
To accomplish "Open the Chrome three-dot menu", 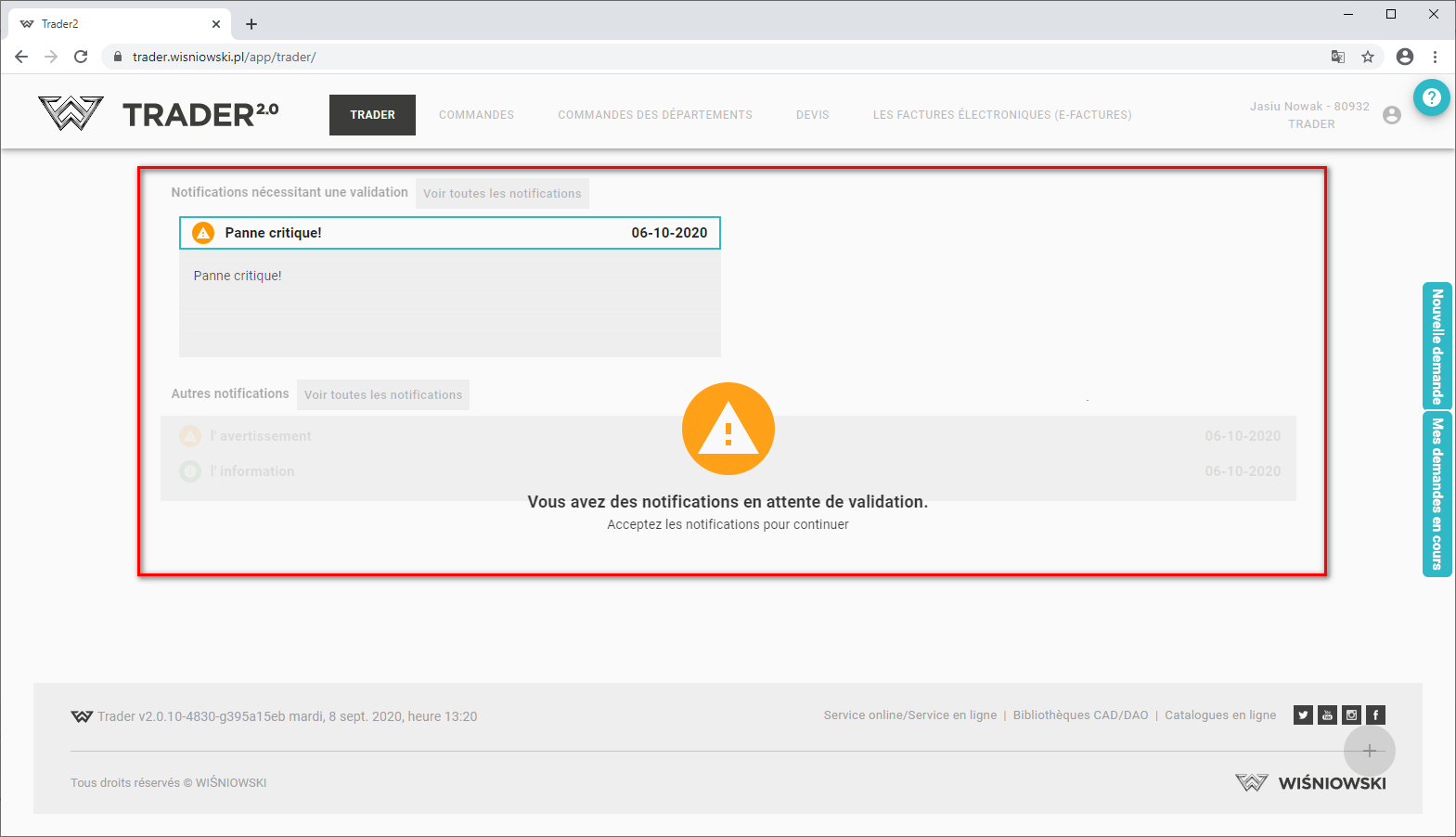I will [x=1435, y=57].
